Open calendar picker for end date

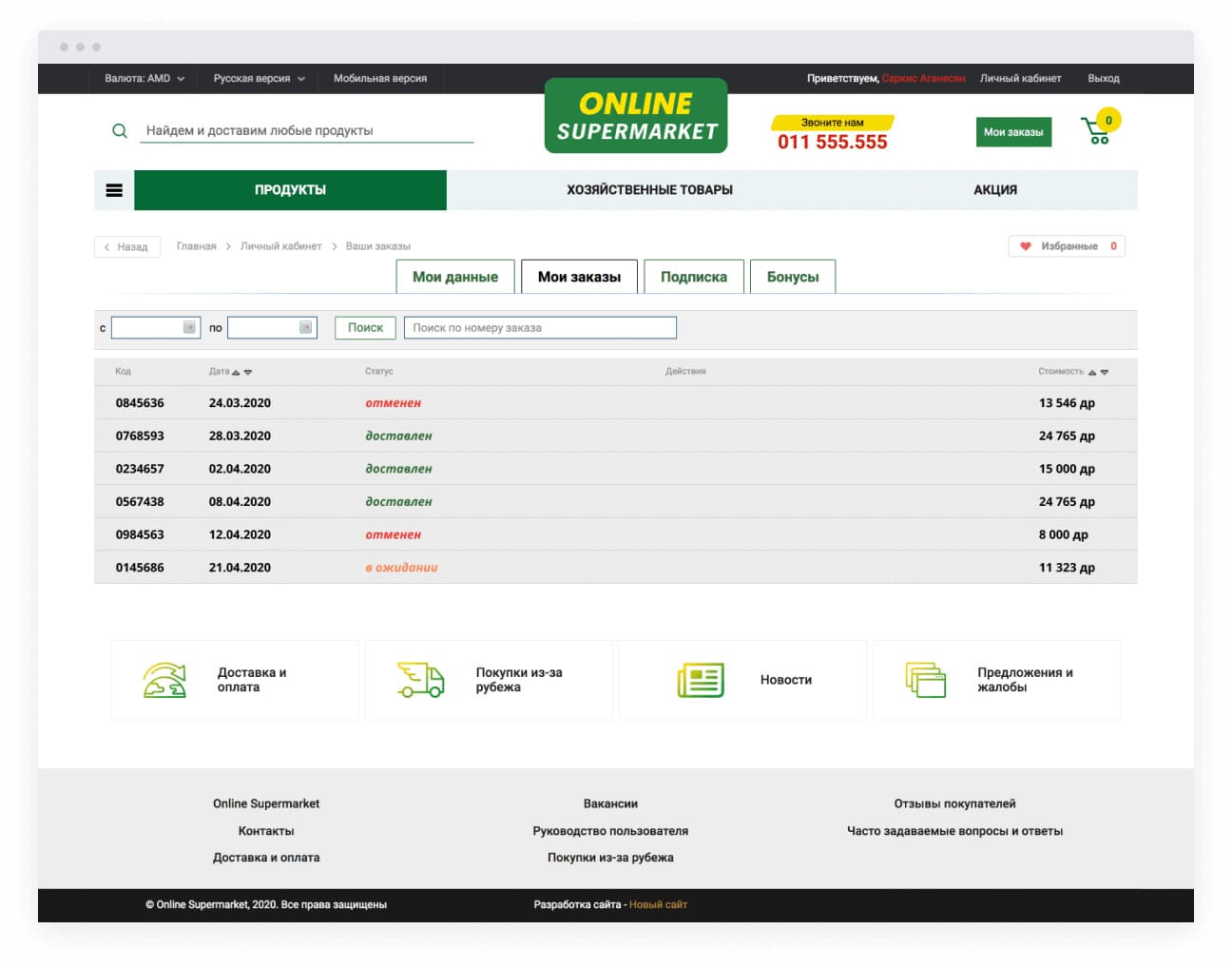[305, 327]
